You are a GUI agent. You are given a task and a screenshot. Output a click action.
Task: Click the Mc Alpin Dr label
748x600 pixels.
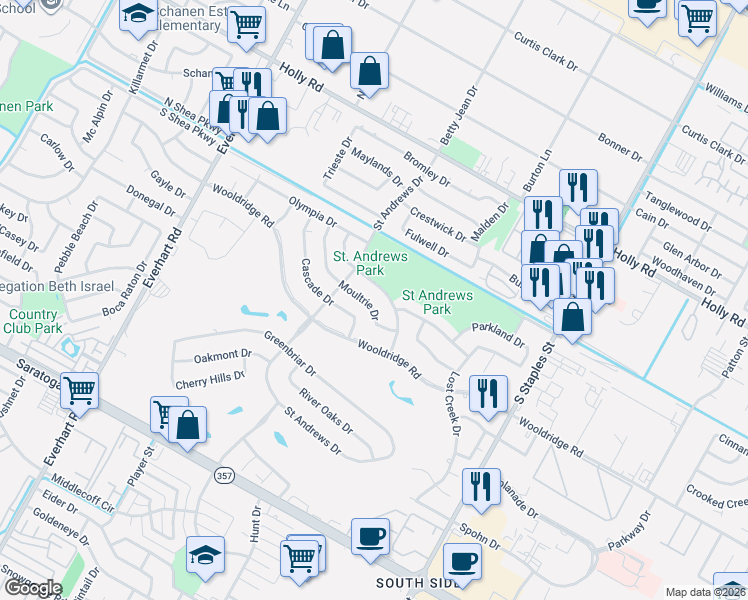pyautogui.click(x=98, y=117)
